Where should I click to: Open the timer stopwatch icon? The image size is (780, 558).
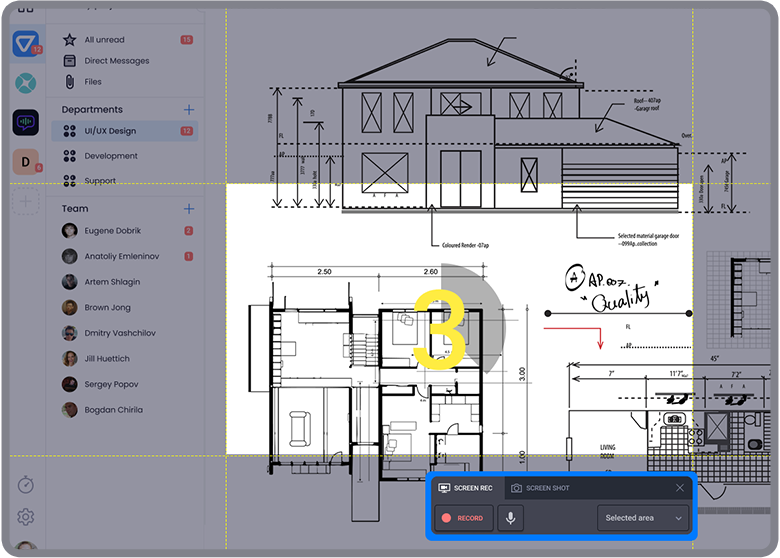pos(26,484)
